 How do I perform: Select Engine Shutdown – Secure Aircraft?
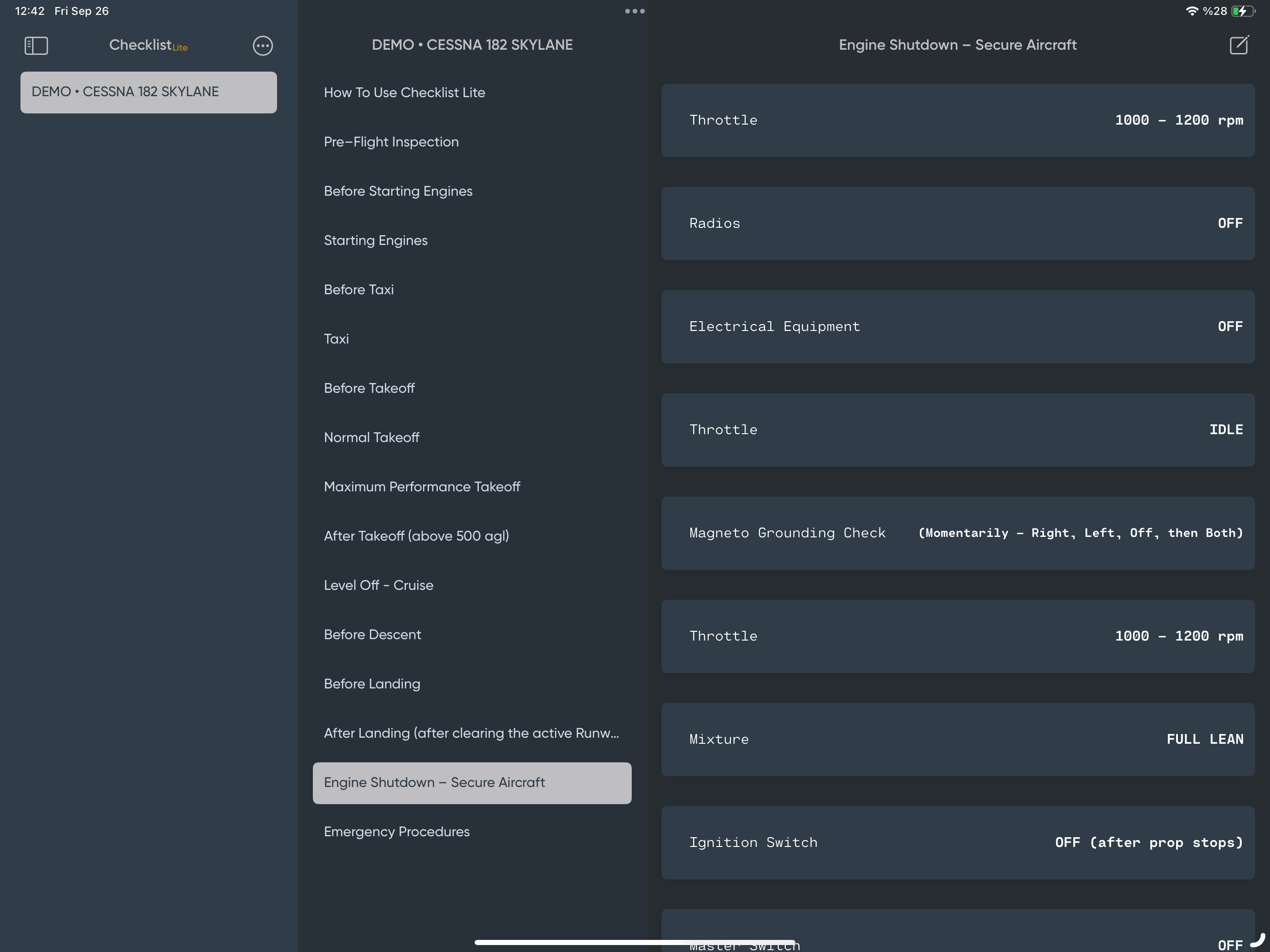pos(472,783)
